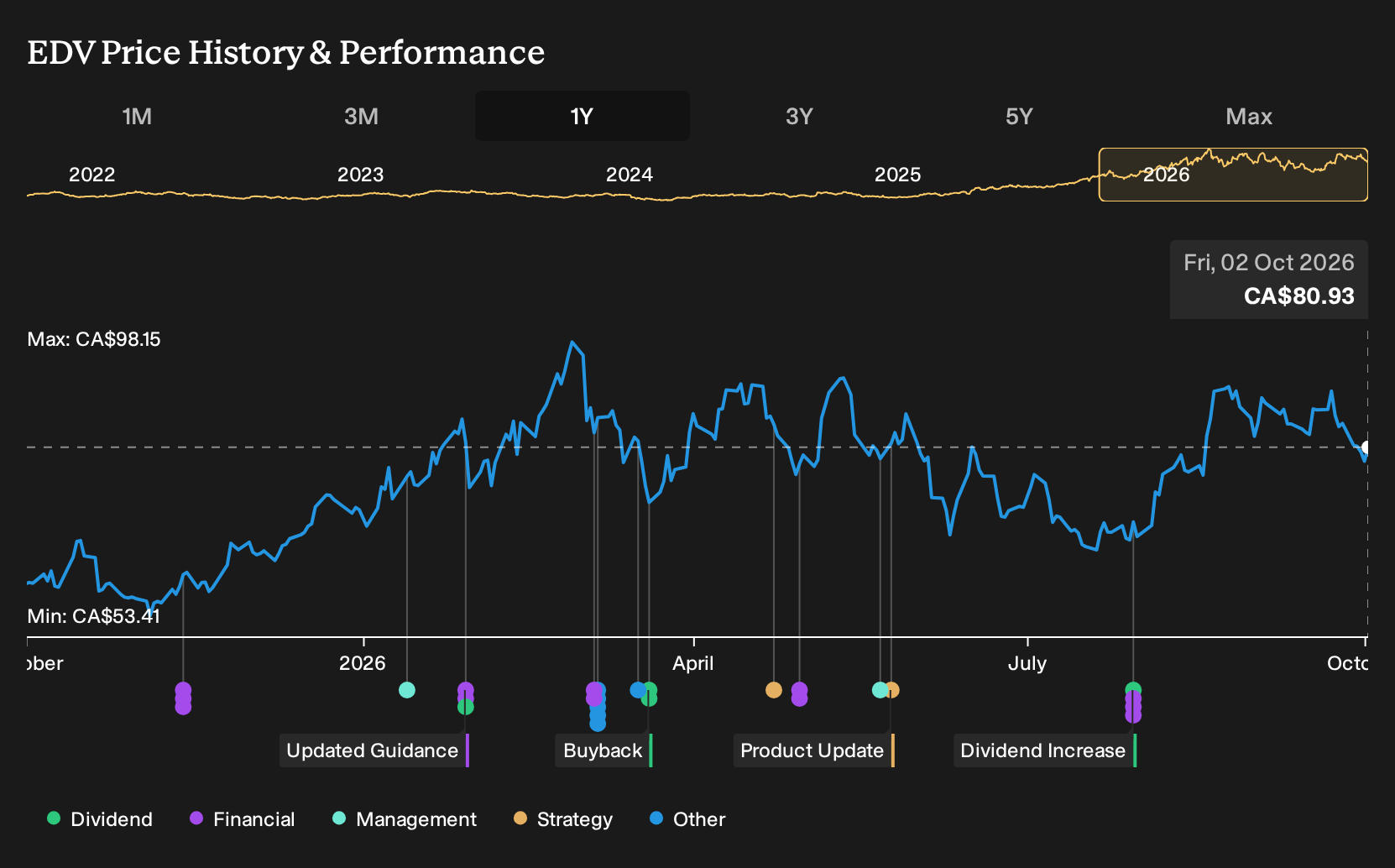
Task: Toggle the Financial legend filter
Action: point(243,819)
